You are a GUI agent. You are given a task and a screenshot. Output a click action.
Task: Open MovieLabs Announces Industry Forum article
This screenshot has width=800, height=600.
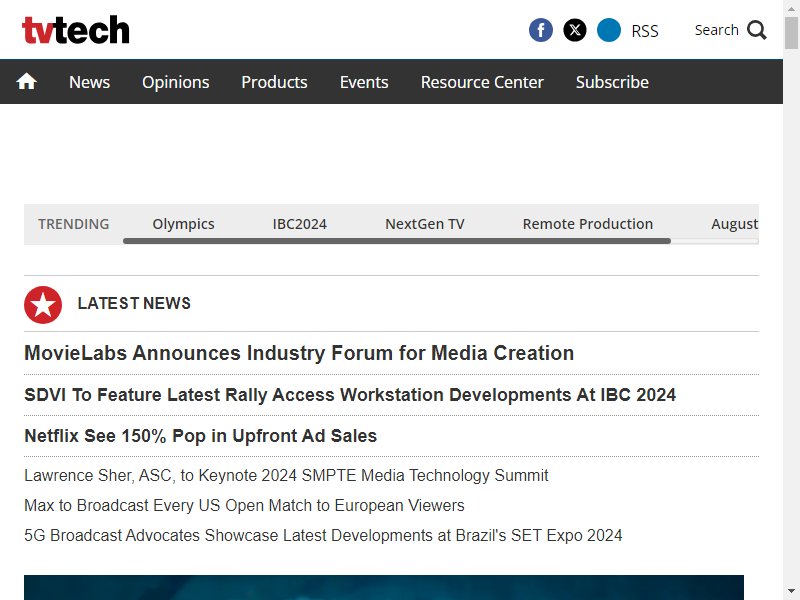point(299,353)
